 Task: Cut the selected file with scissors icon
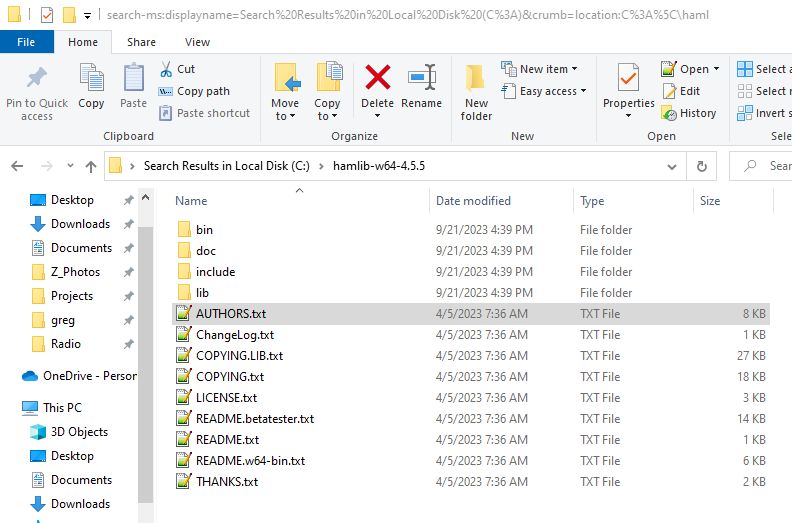click(166, 69)
